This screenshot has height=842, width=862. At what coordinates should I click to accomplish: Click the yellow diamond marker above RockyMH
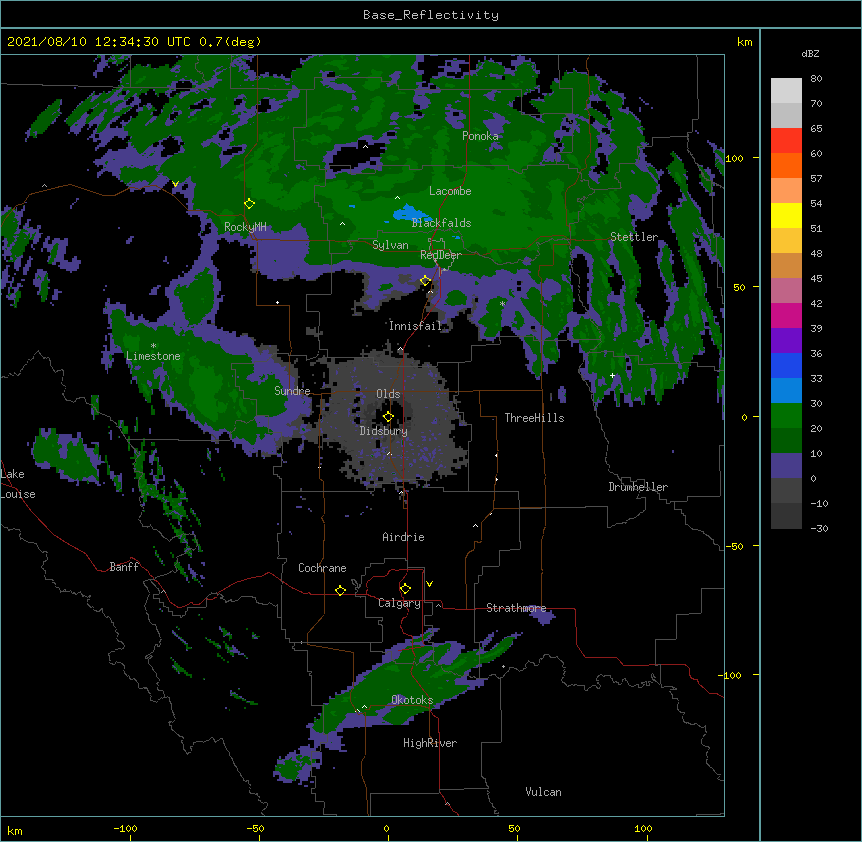249,204
